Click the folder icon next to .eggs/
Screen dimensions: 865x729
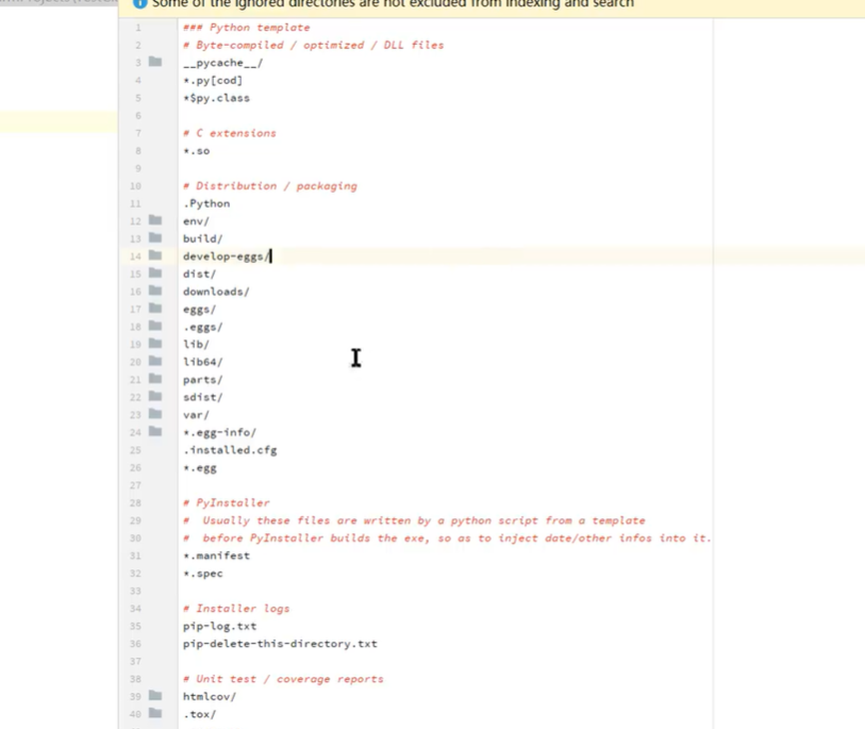(156, 326)
